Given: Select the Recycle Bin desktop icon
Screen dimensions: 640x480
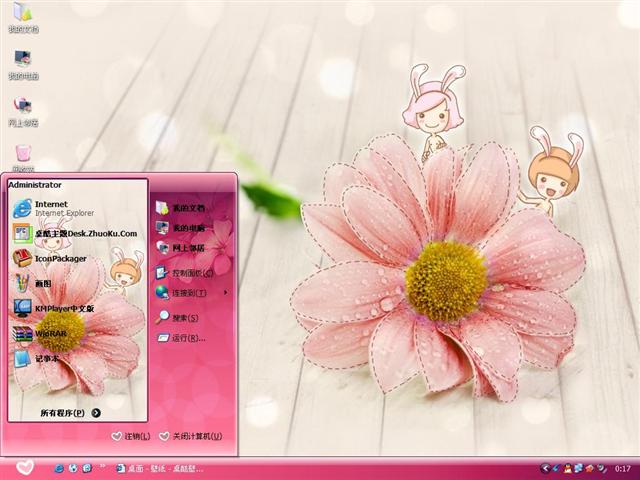Looking at the screenshot, I should (22, 156).
